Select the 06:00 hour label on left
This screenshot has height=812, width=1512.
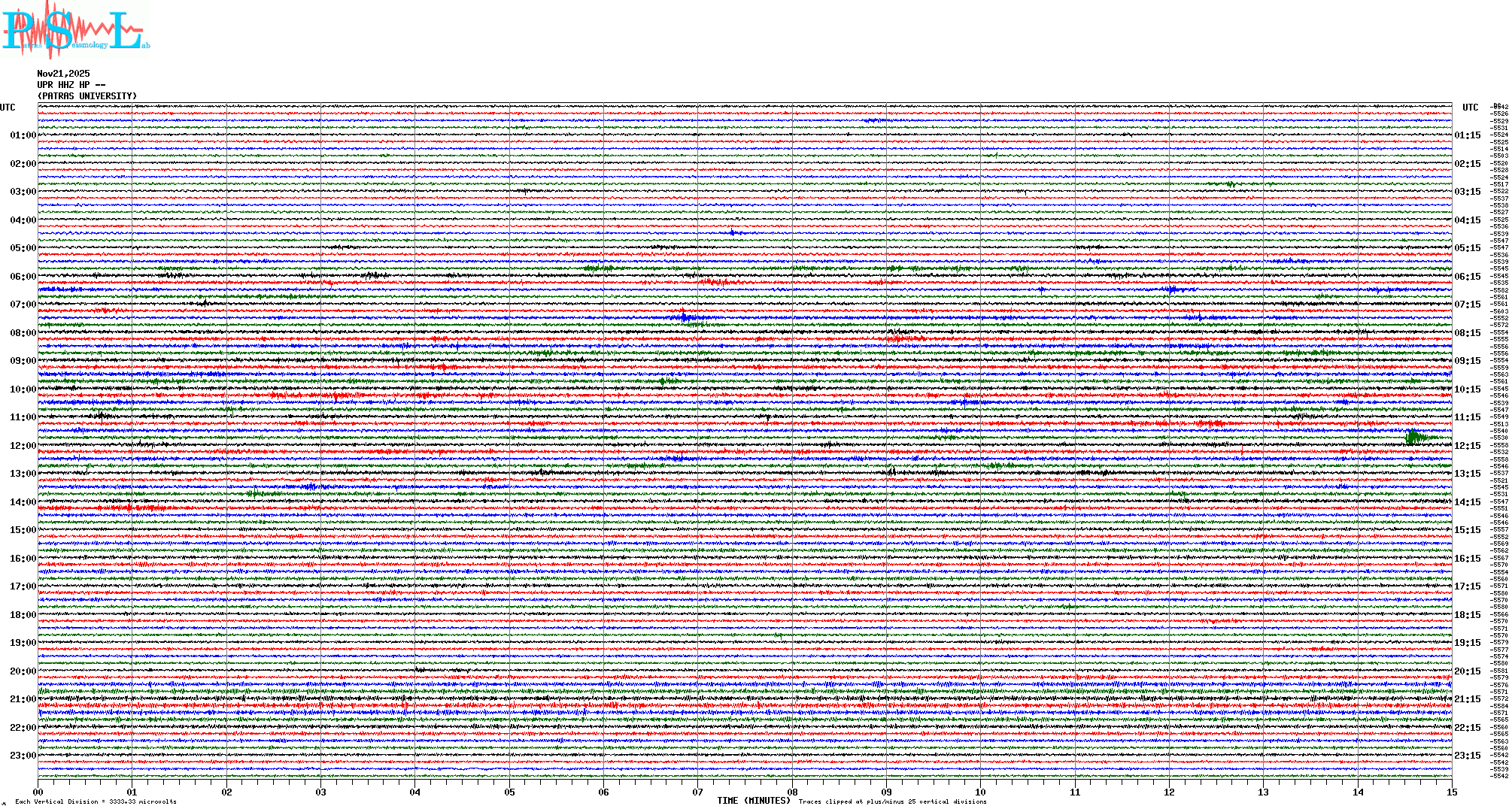point(23,277)
